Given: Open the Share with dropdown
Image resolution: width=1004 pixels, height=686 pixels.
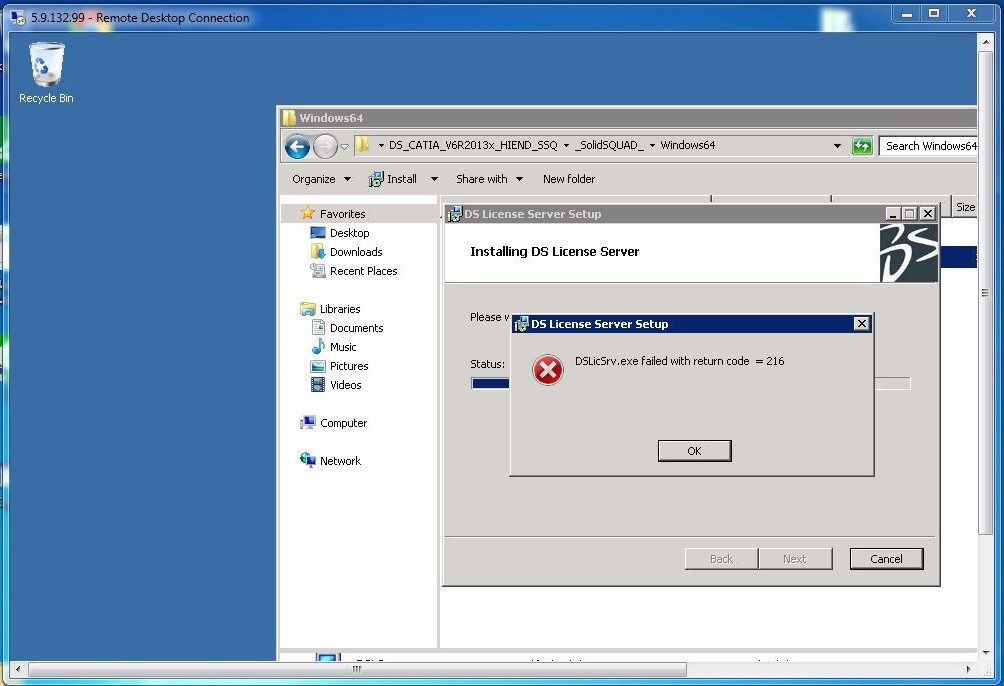Looking at the screenshot, I should [489, 179].
